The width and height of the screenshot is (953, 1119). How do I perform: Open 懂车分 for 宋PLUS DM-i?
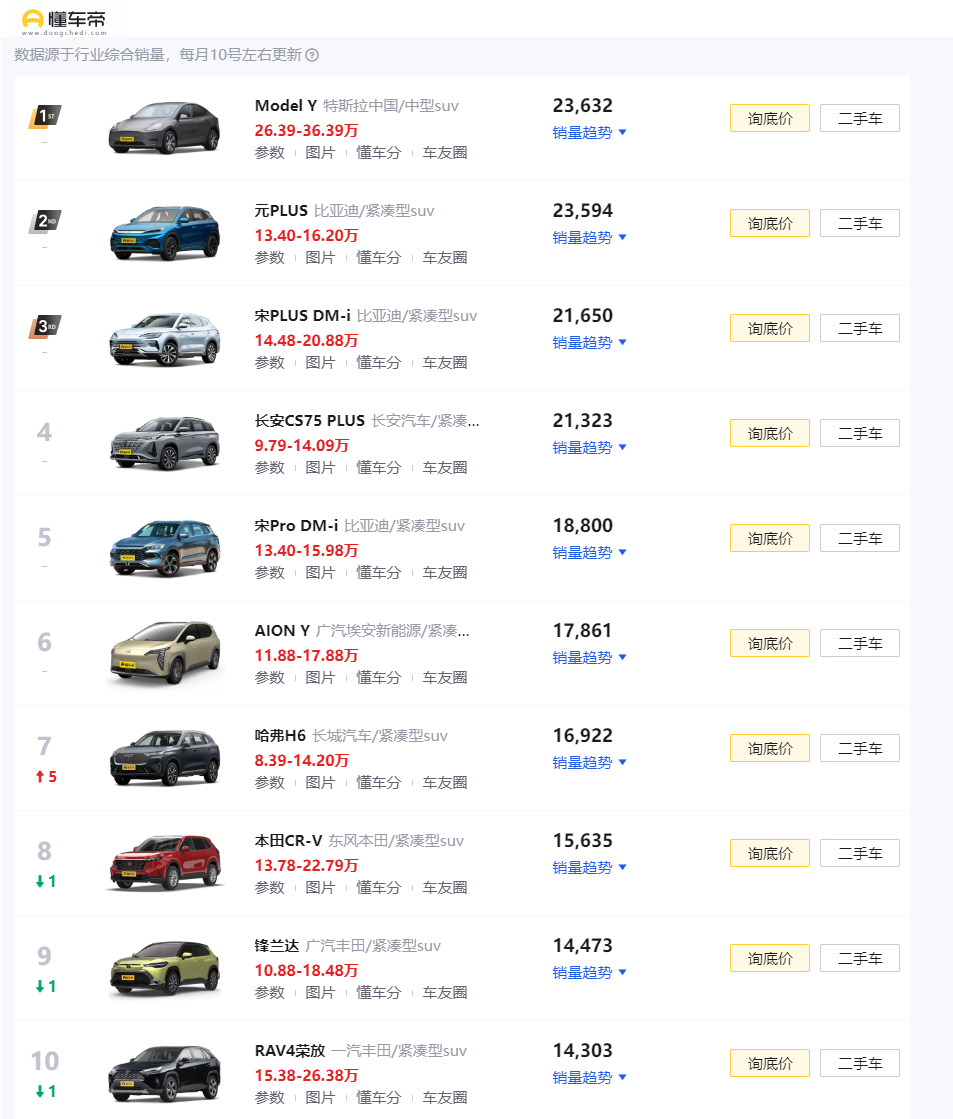pyautogui.click(x=378, y=362)
